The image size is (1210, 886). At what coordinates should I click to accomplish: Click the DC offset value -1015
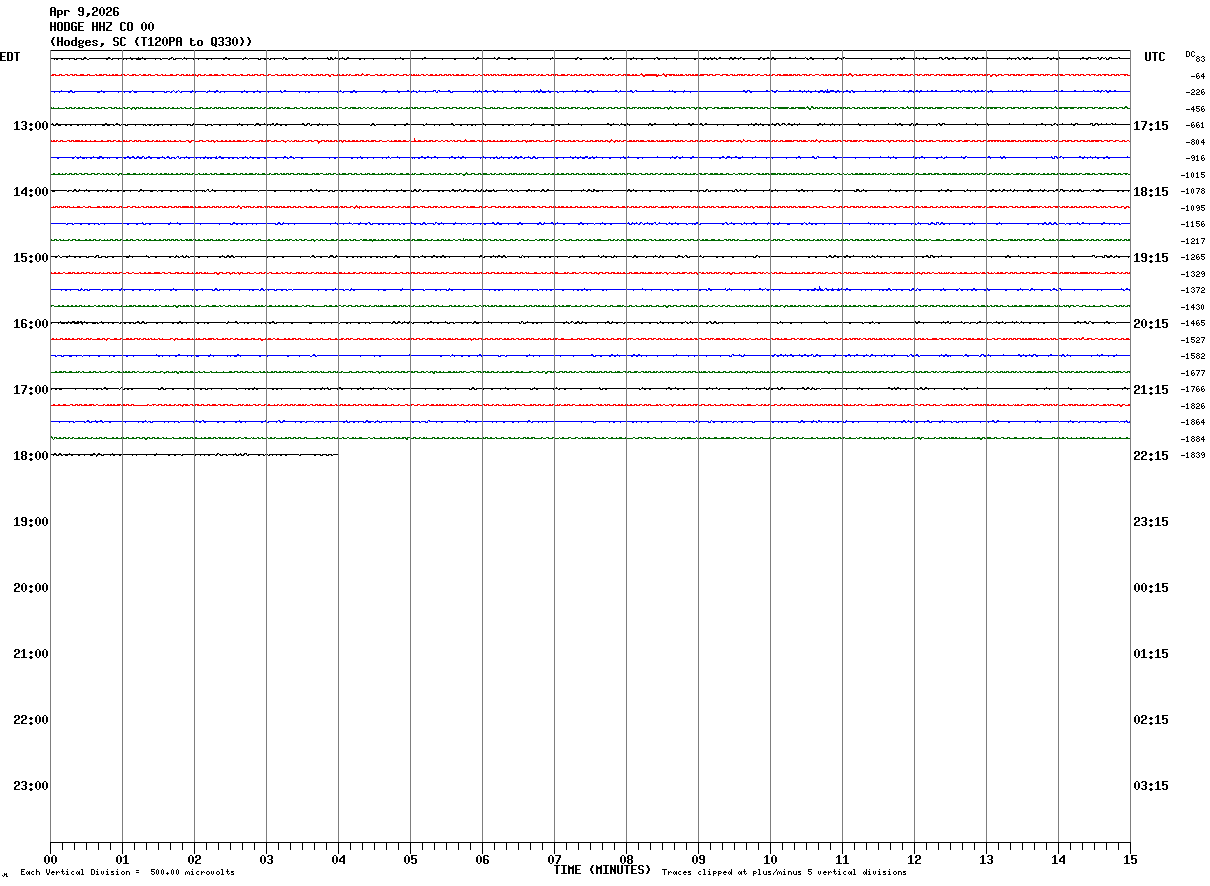pyautogui.click(x=1193, y=175)
